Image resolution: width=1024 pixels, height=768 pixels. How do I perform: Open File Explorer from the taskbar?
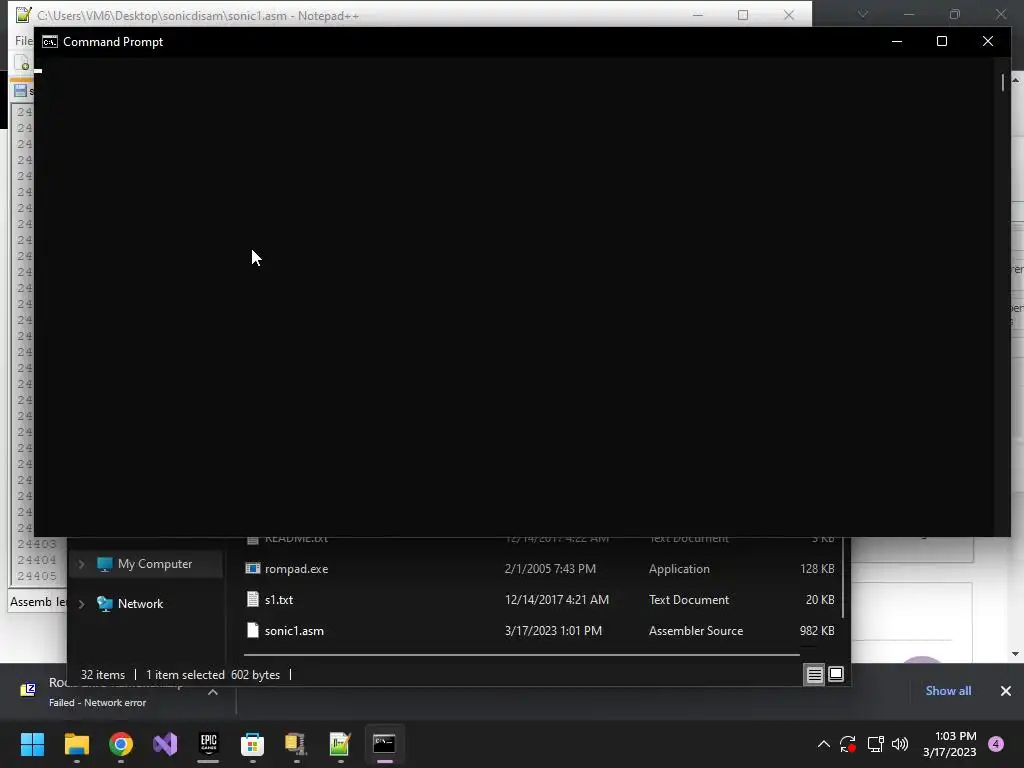point(76,743)
